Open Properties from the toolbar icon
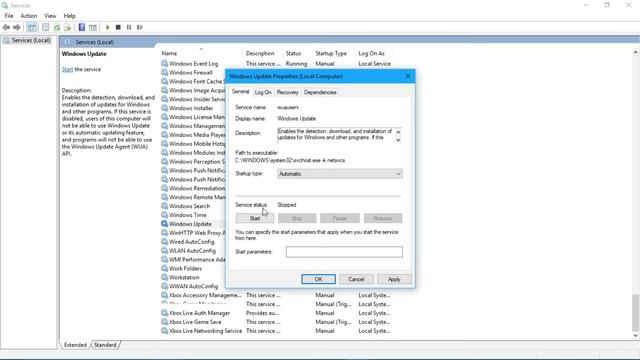Screen dimensions: 640x360 pos(46,27)
